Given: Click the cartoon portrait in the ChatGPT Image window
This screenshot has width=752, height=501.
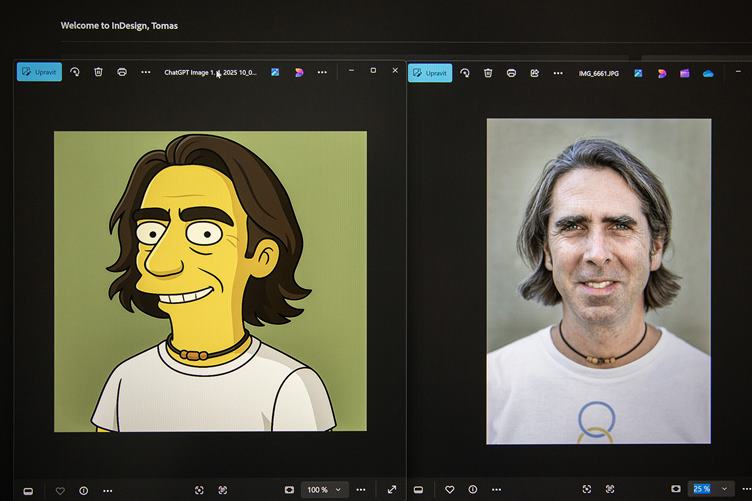Looking at the screenshot, I should coord(211,281).
